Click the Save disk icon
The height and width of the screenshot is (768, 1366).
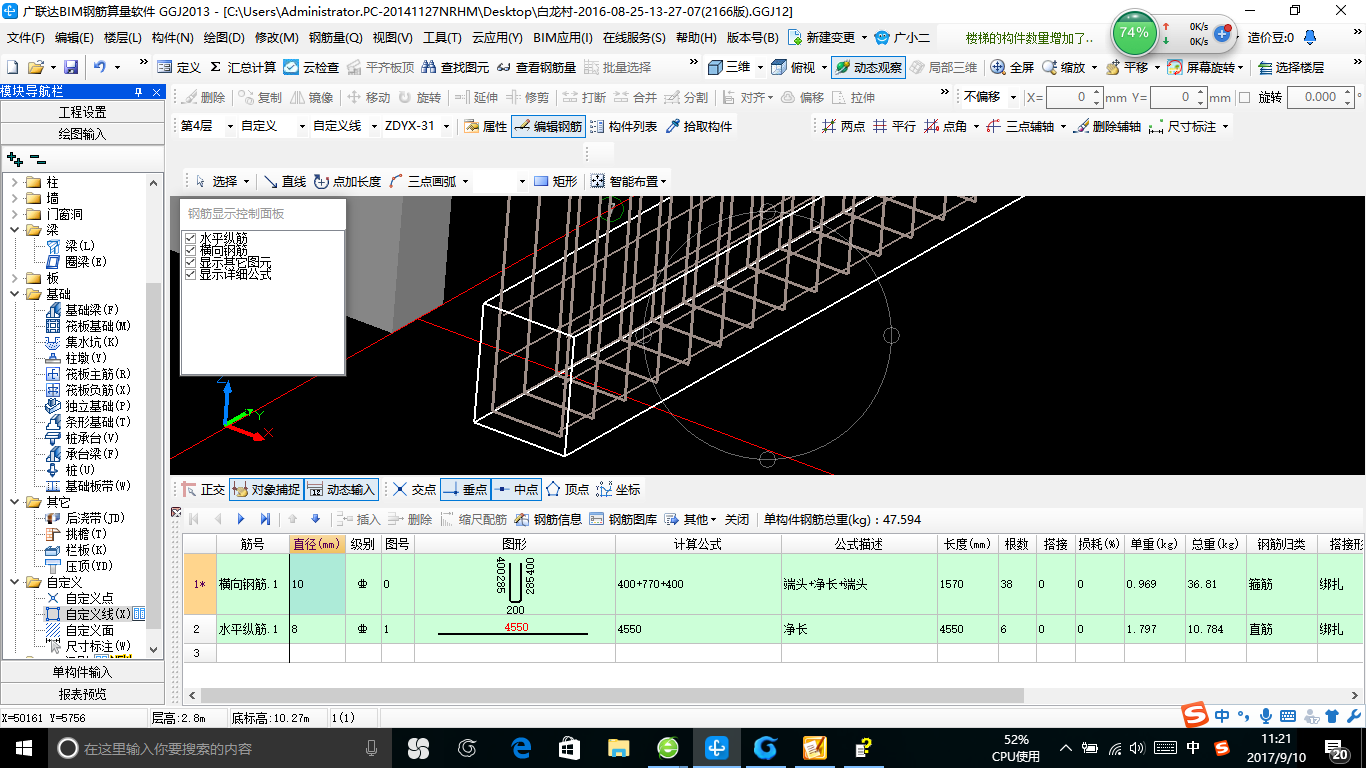pos(71,67)
